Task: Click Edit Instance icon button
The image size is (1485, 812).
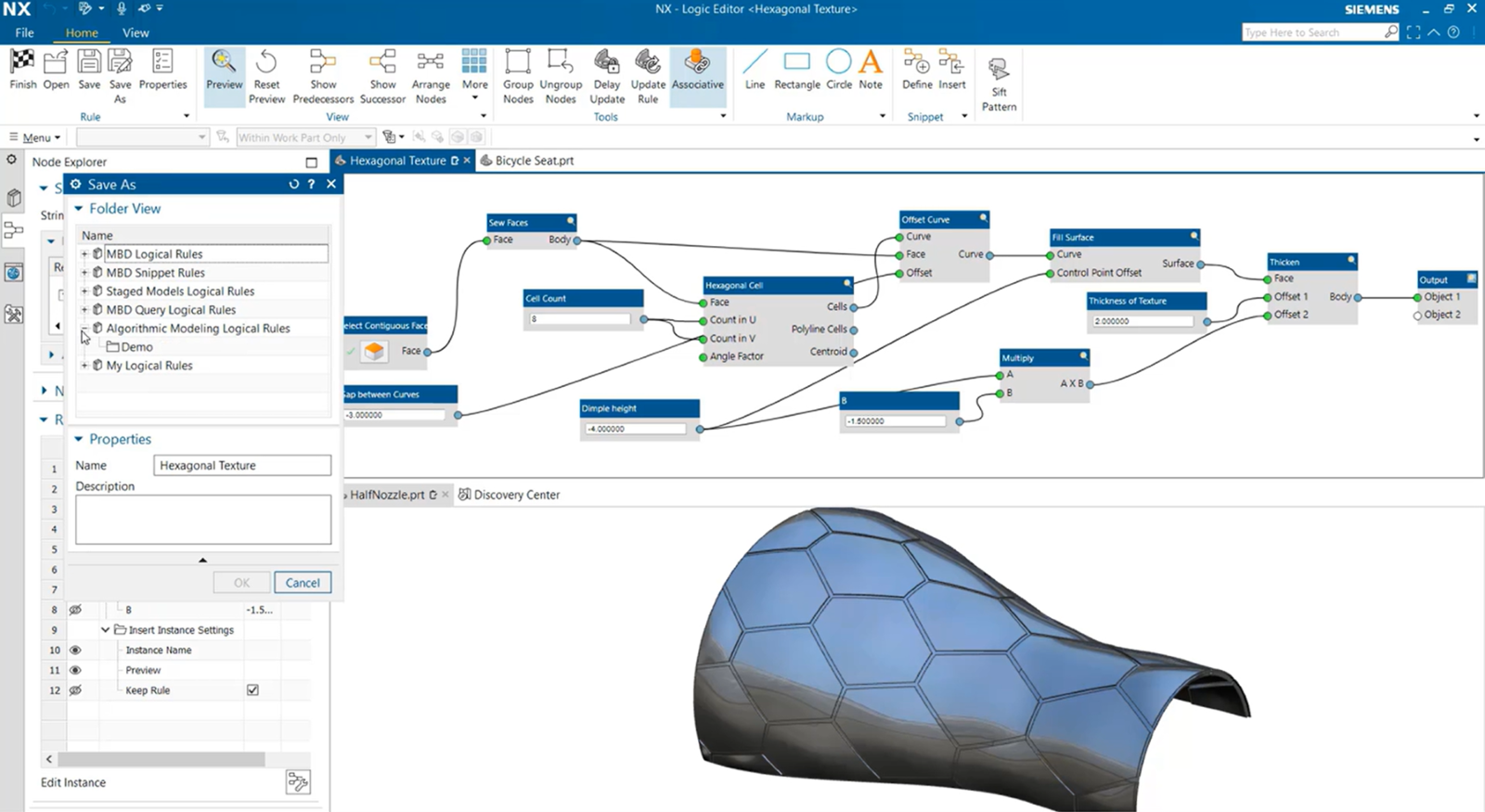Action: tap(298, 782)
